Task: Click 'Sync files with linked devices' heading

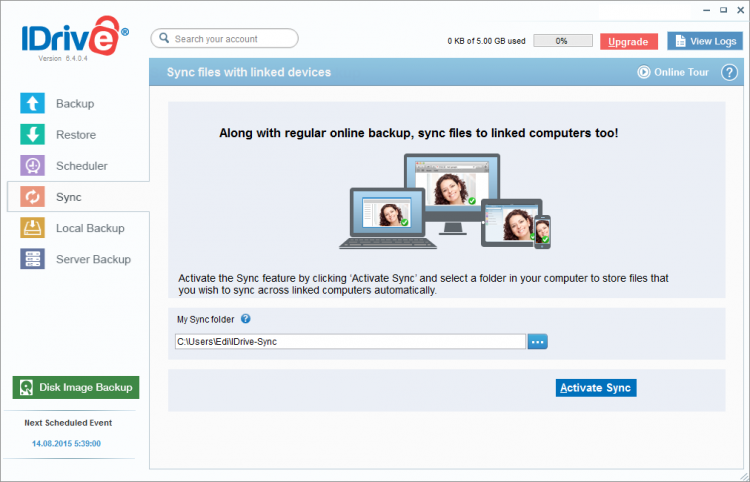Action: click(x=249, y=72)
